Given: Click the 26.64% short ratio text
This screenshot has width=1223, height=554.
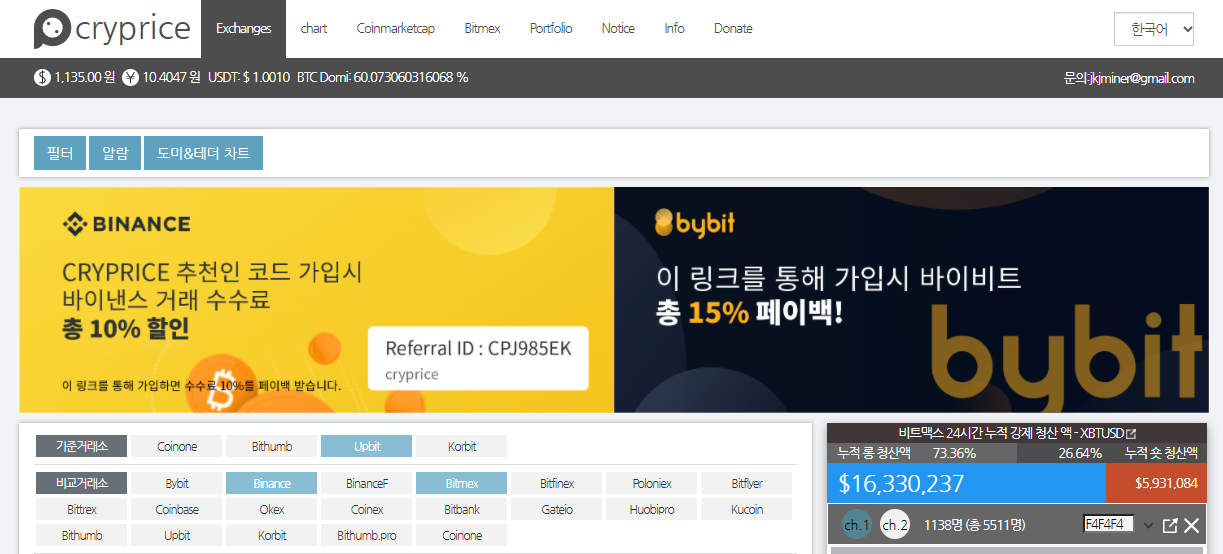Looking at the screenshot, I should [1080, 453].
